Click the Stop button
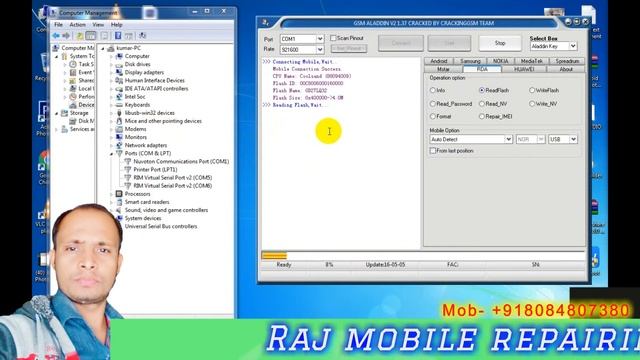 pyautogui.click(x=500, y=43)
